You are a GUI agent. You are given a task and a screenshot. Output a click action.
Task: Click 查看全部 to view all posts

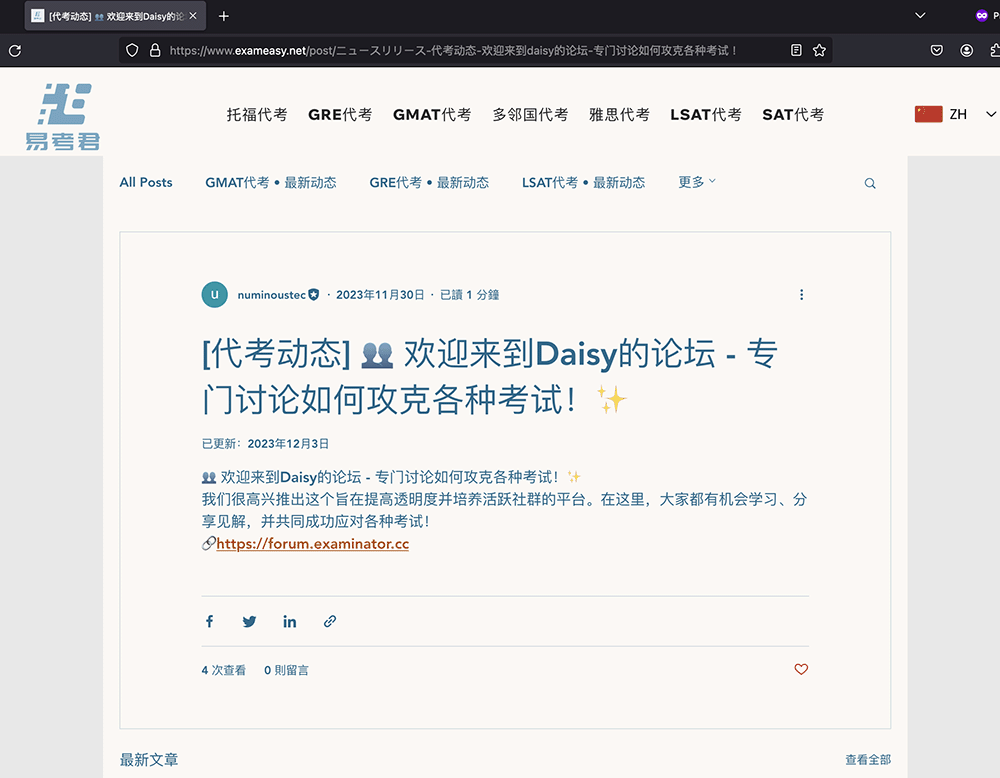point(868,760)
